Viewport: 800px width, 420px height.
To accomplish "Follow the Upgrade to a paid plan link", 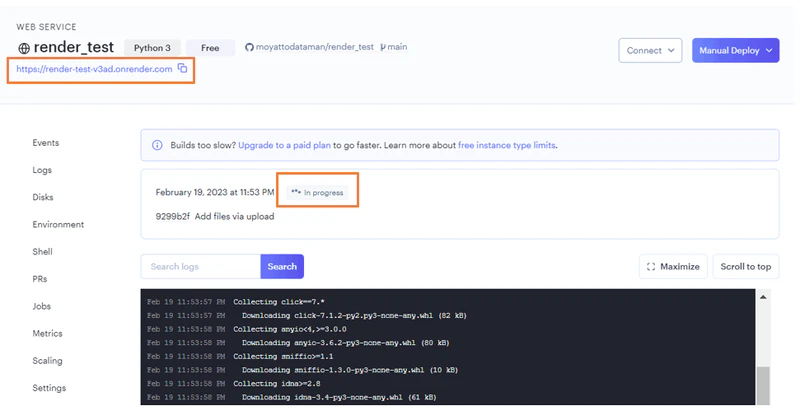I will click(x=284, y=145).
